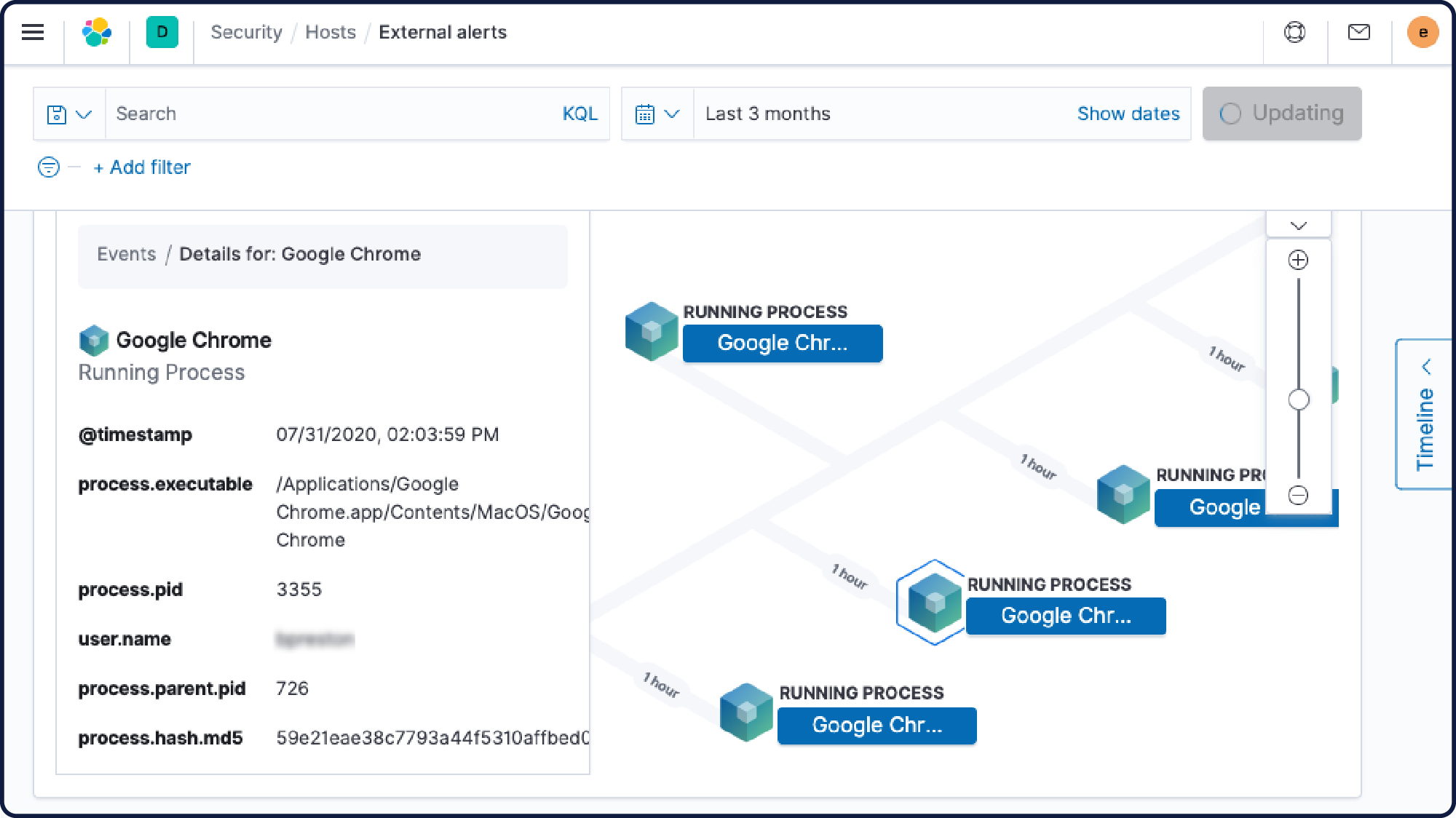Go to Security breadcrumb

[246, 32]
